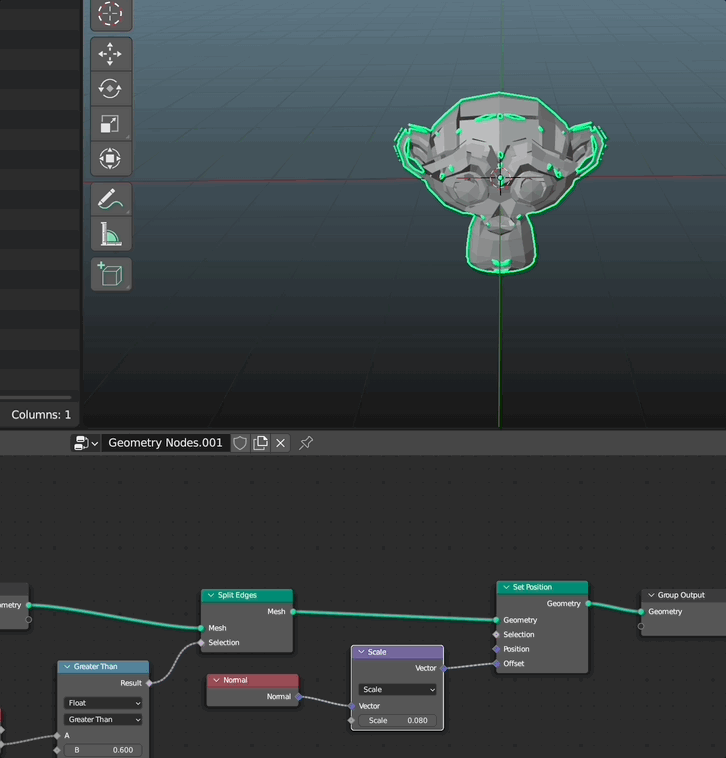726x758 pixels.
Task: Open the Float data type dropdown
Action: (x=103, y=703)
